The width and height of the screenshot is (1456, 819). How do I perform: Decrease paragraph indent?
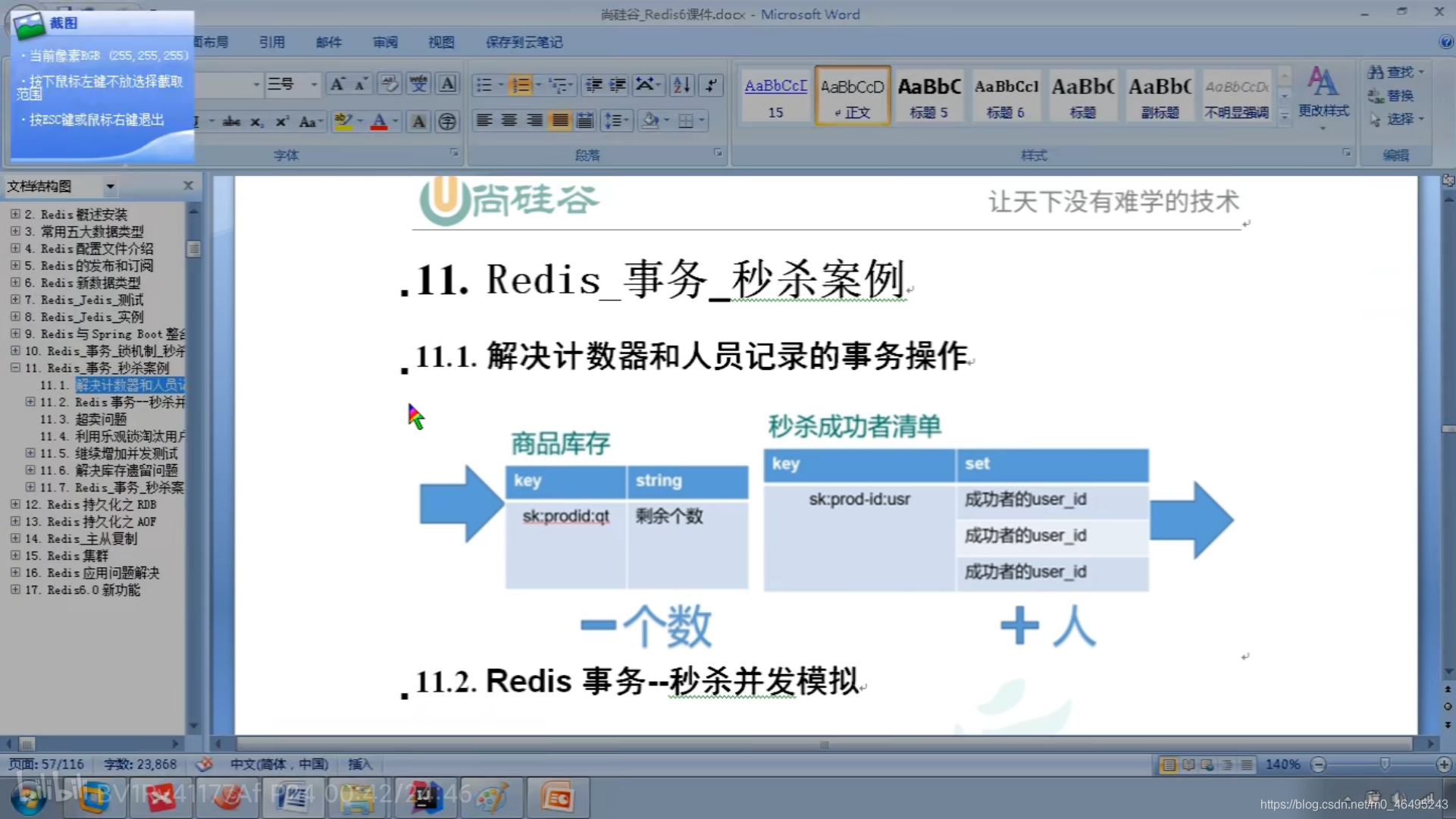click(594, 85)
